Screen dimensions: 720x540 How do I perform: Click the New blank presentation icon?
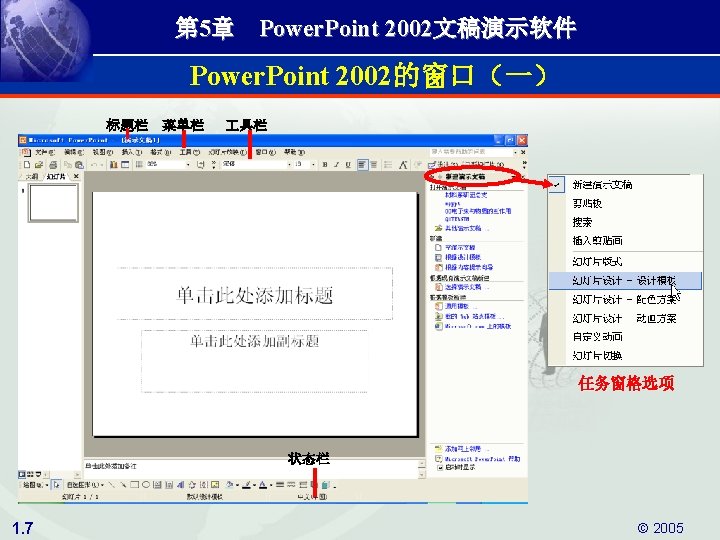(x=27, y=164)
